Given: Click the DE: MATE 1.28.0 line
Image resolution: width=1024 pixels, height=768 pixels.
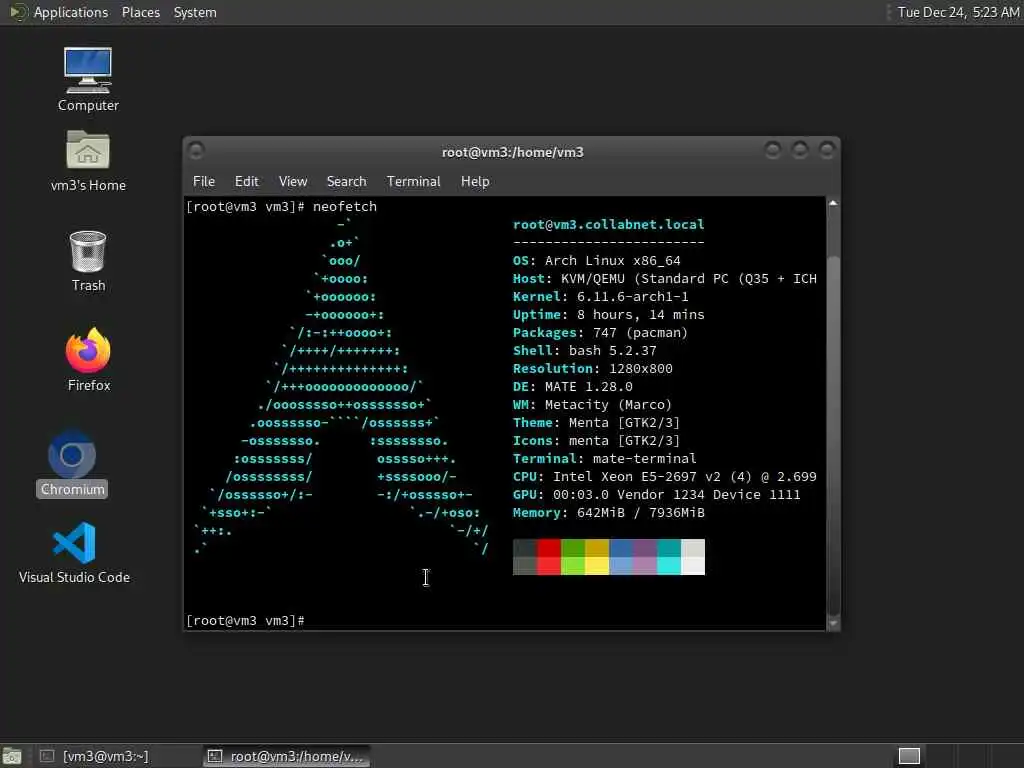Looking at the screenshot, I should click(x=573, y=387).
